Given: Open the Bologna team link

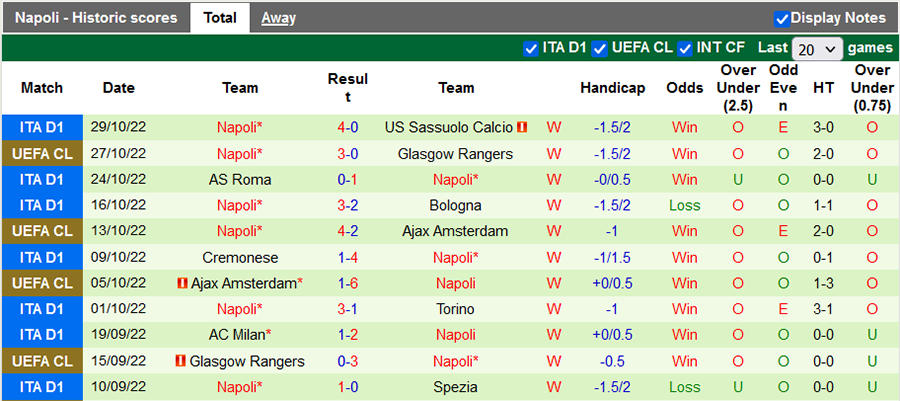Looking at the screenshot, I should pyautogui.click(x=456, y=206).
